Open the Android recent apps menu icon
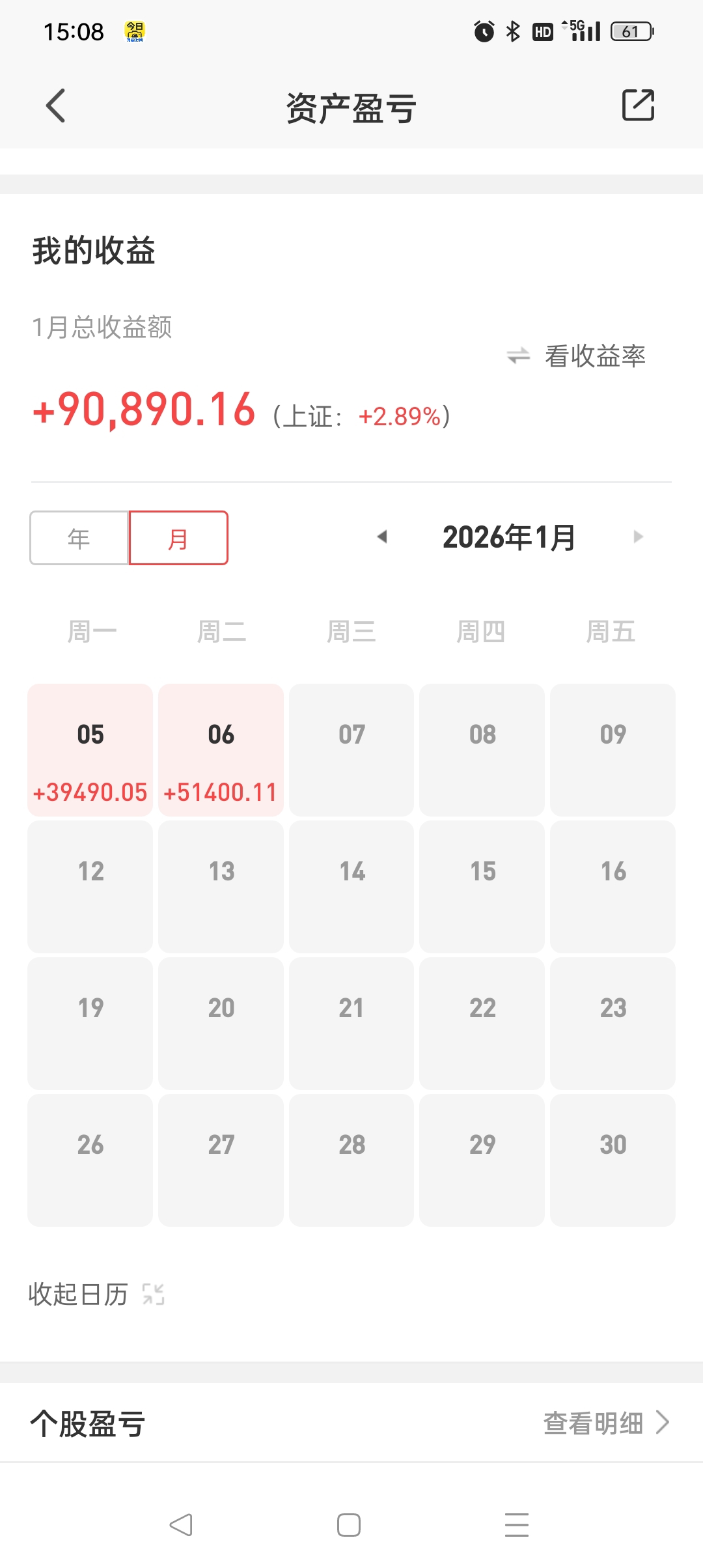Image resolution: width=703 pixels, height=1568 pixels. (517, 1524)
